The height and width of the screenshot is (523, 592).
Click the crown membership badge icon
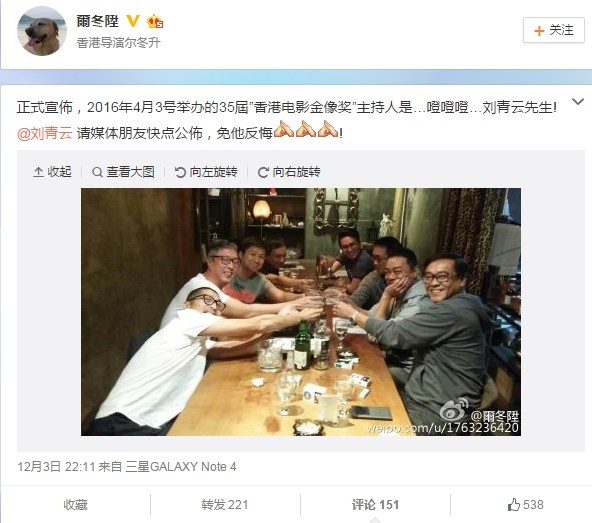pyautogui.click(x=155, y=21)
